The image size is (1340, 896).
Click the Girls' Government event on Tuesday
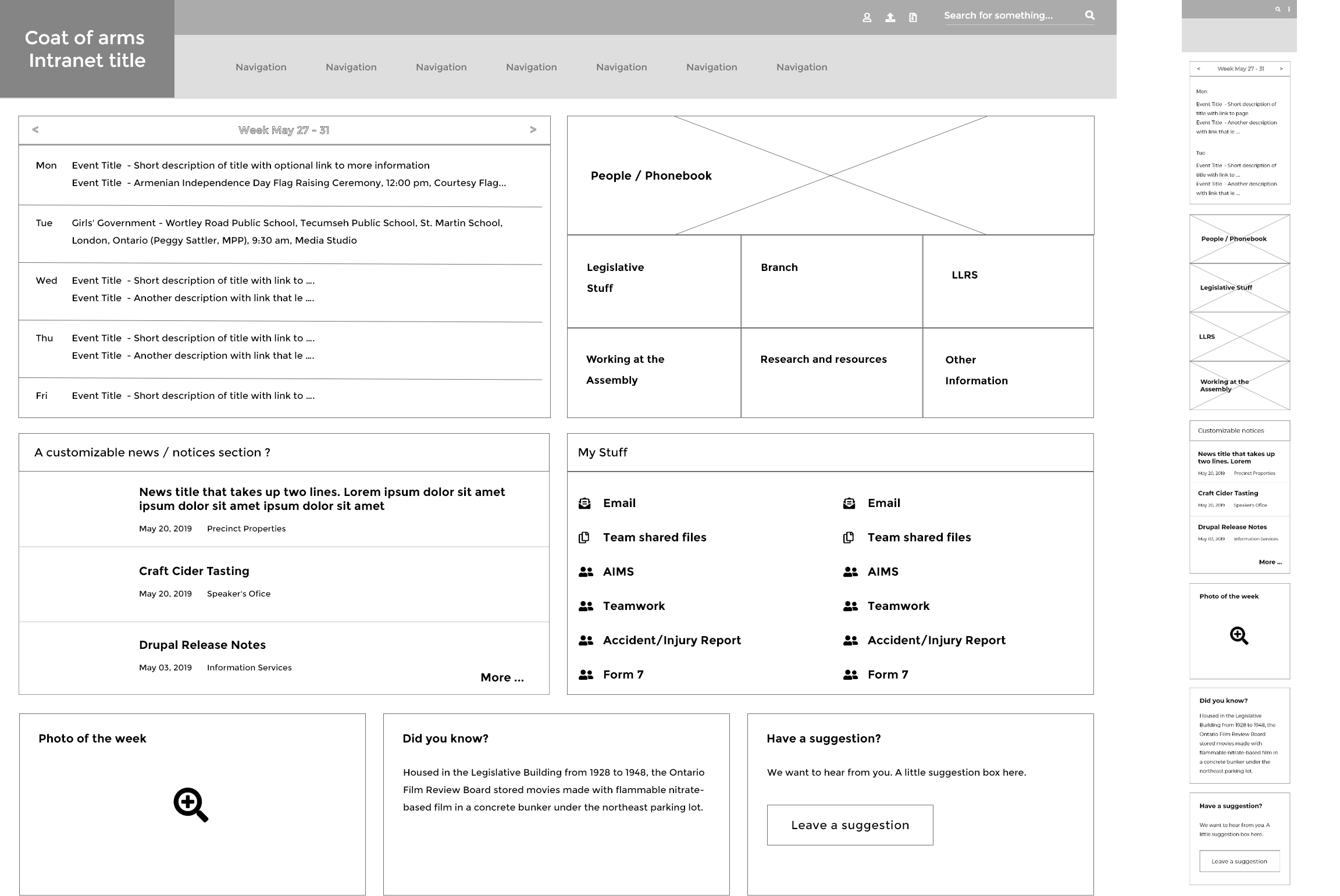287,231
